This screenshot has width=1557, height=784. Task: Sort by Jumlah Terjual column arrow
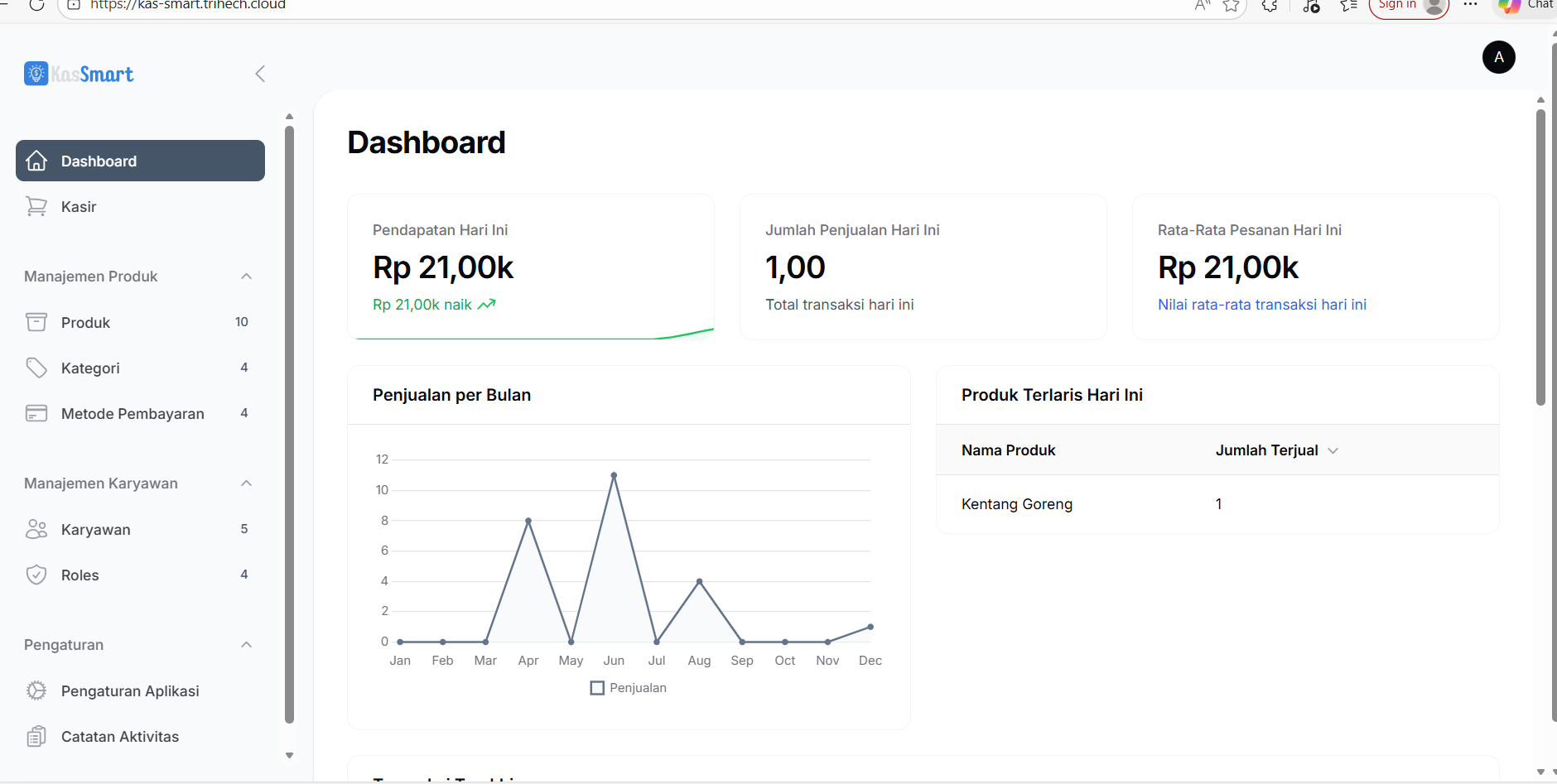(x=1333, y=450)
